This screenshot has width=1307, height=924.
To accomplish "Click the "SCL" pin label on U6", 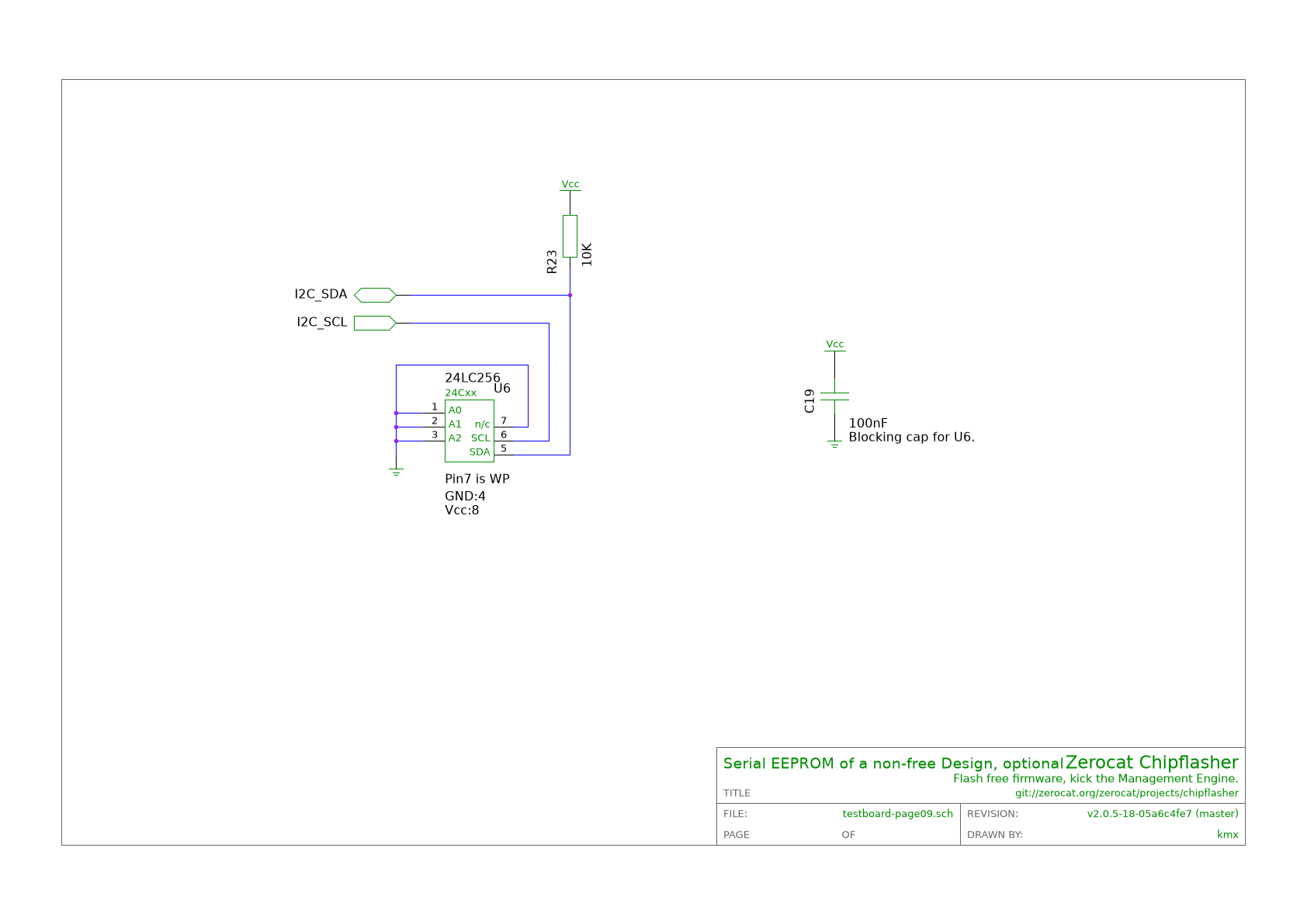I will [480, 438].
